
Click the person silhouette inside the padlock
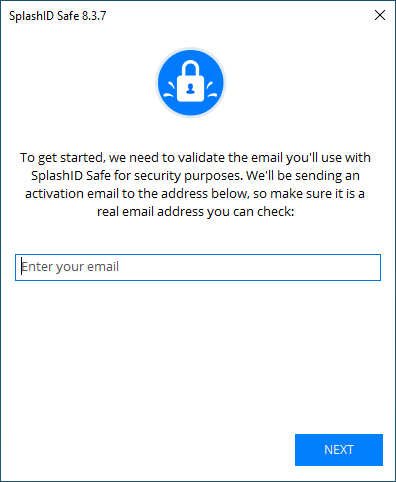(191, 89)
